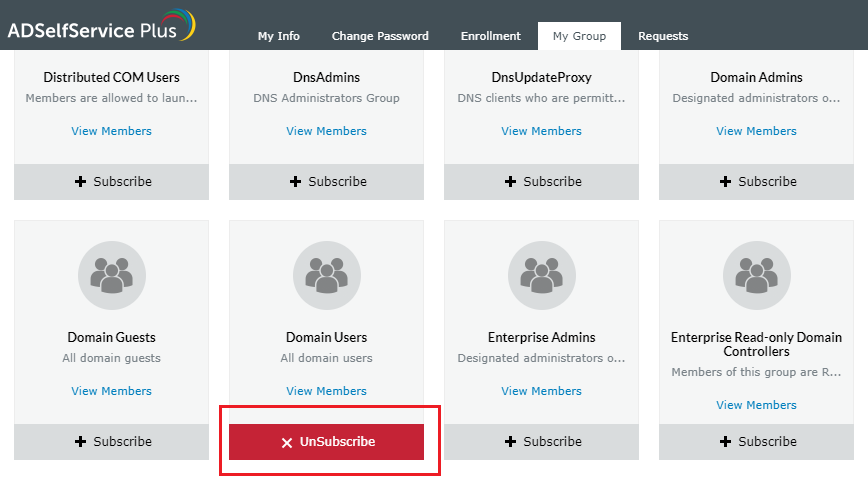View members of Domain Admins group
This screenshot has width=868, height=479.
tap(757, 131)
